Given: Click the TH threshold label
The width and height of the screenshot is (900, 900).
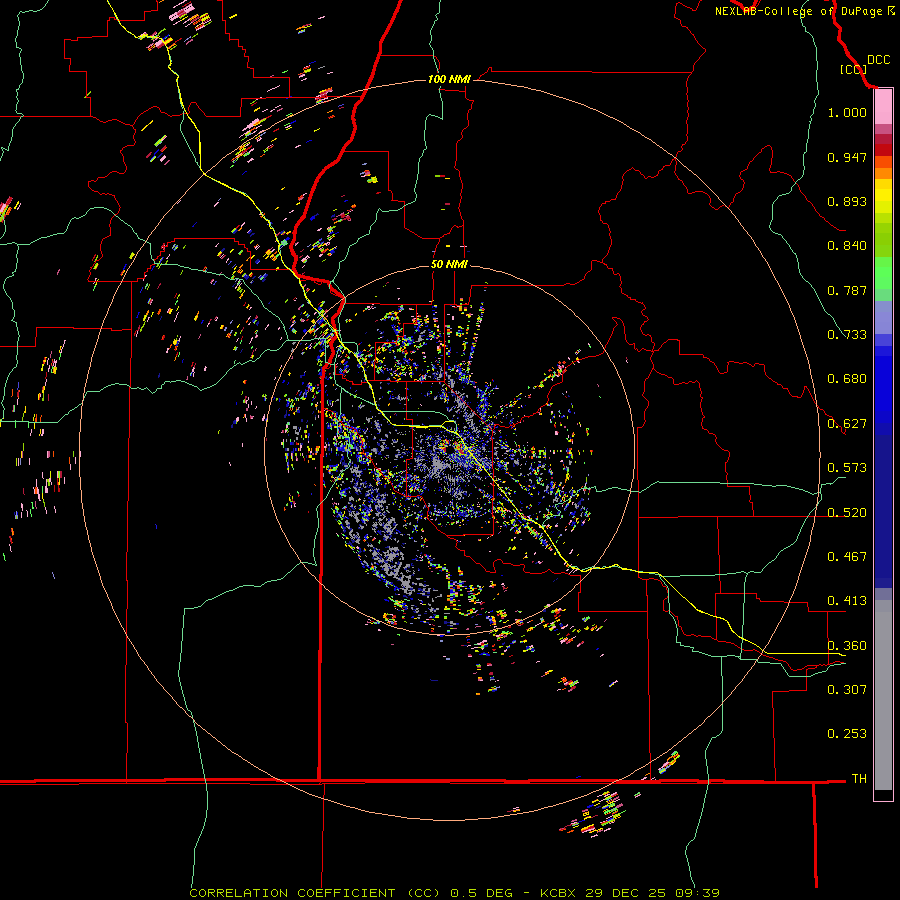Looking at the screenshot, I should click(859, 779).
